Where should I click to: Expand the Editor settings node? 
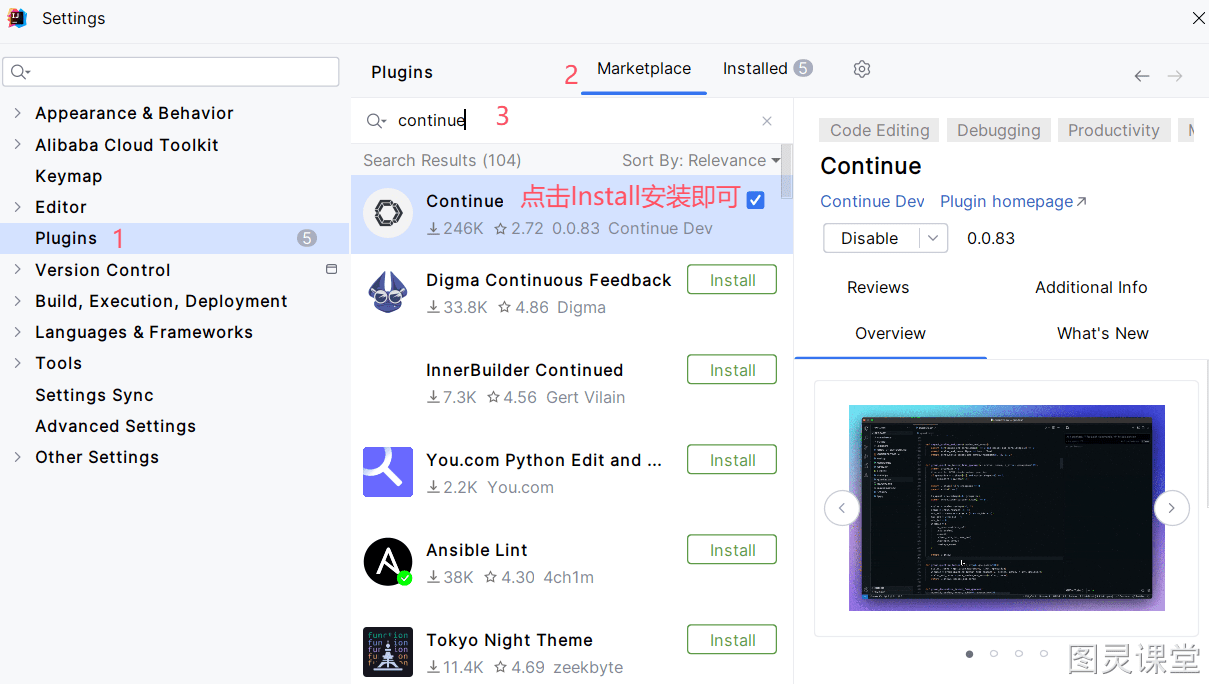(x=17, y=207)
